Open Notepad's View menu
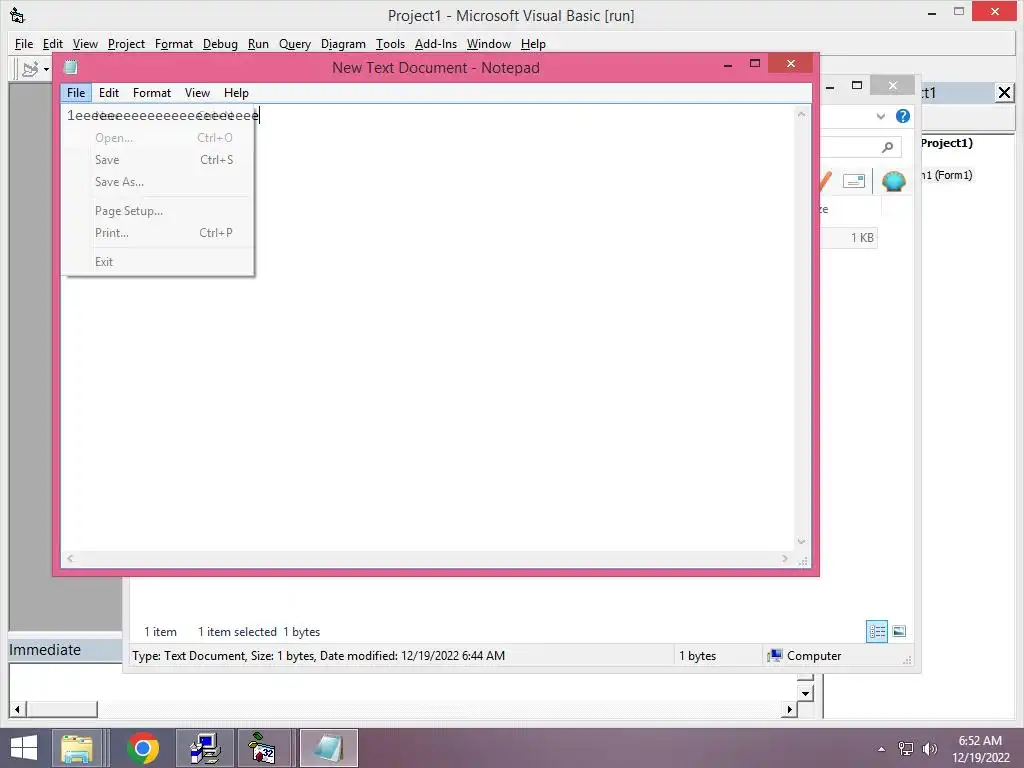Screen dimensions: 1024x768 [x=197, y=93]
